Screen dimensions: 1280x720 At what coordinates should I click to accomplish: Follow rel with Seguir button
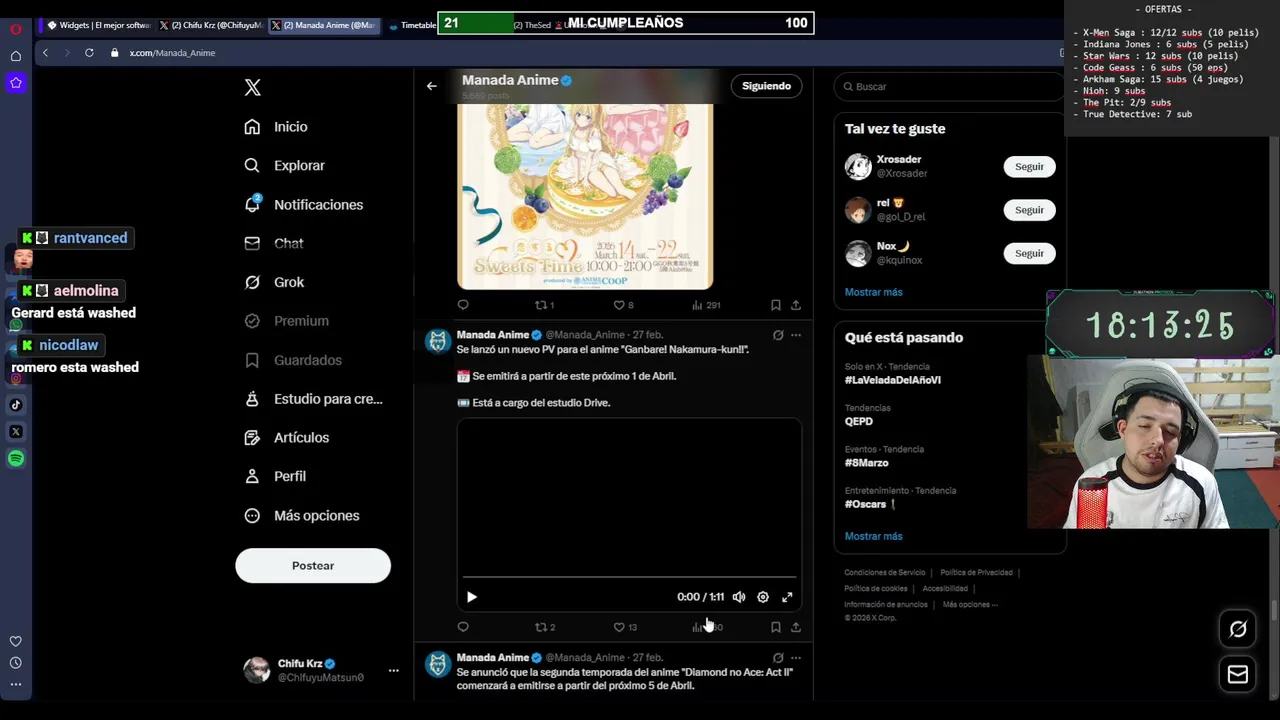[1029, 210]
